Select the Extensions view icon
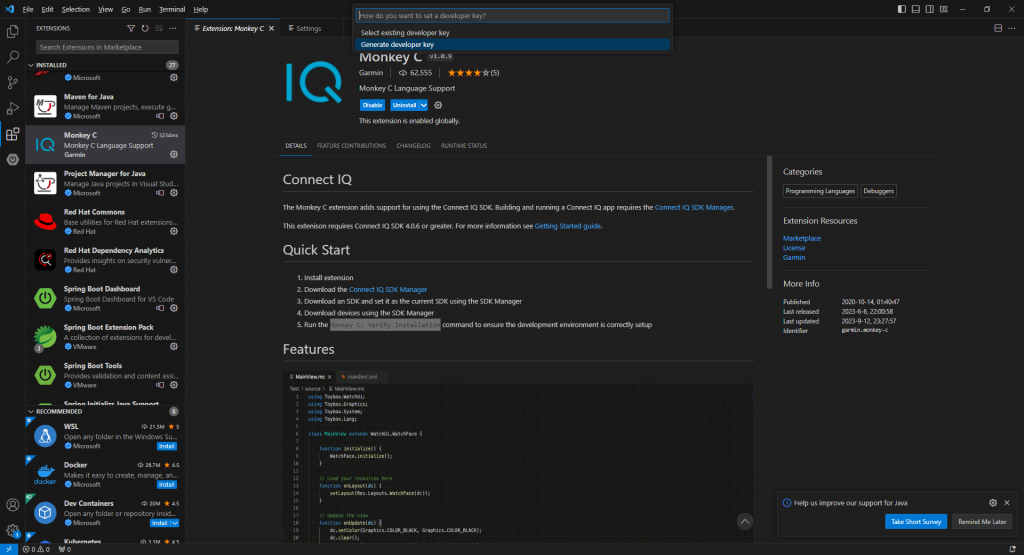1024x555 pixels. [12, 135]
